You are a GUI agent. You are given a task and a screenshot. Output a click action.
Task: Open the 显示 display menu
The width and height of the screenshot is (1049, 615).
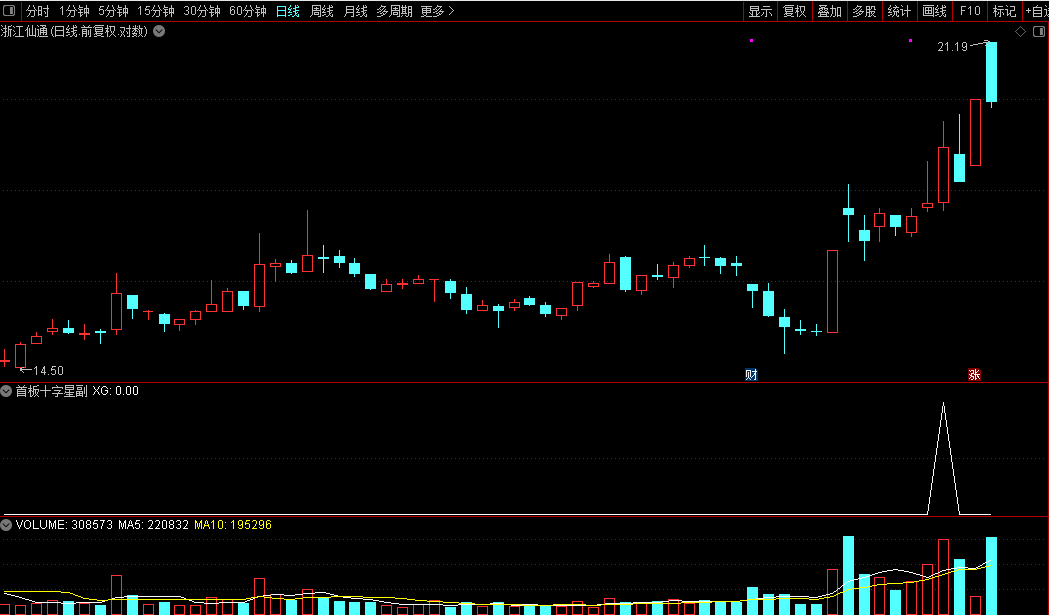point(760,11)
